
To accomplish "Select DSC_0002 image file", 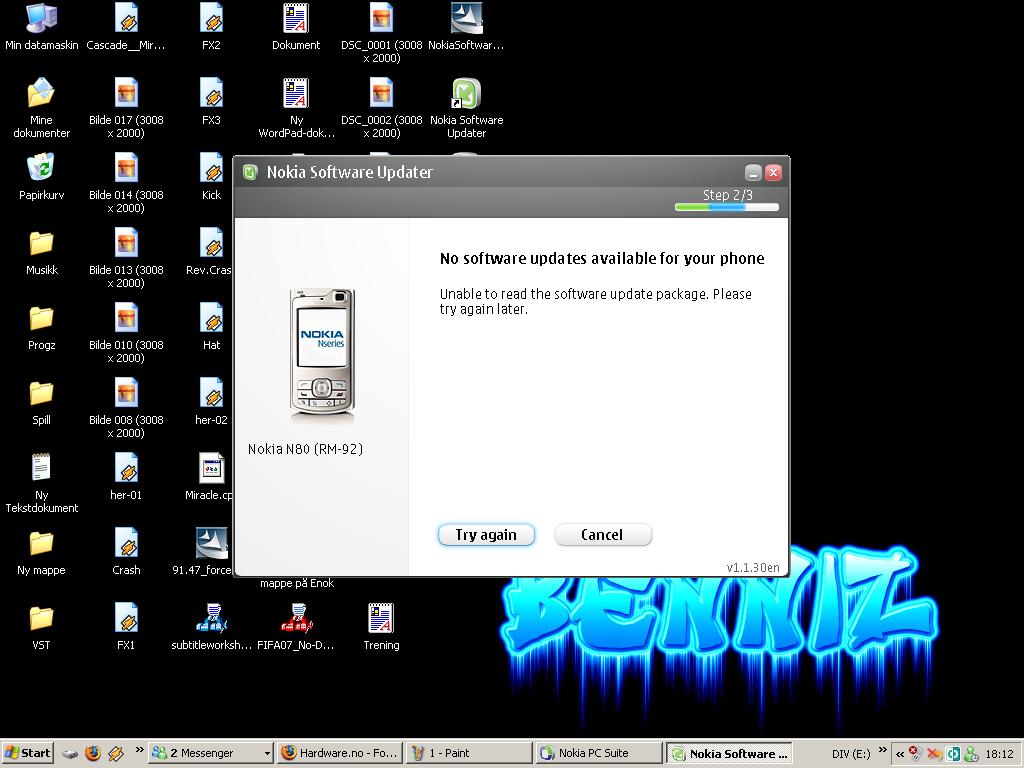I will pos(381,108).
